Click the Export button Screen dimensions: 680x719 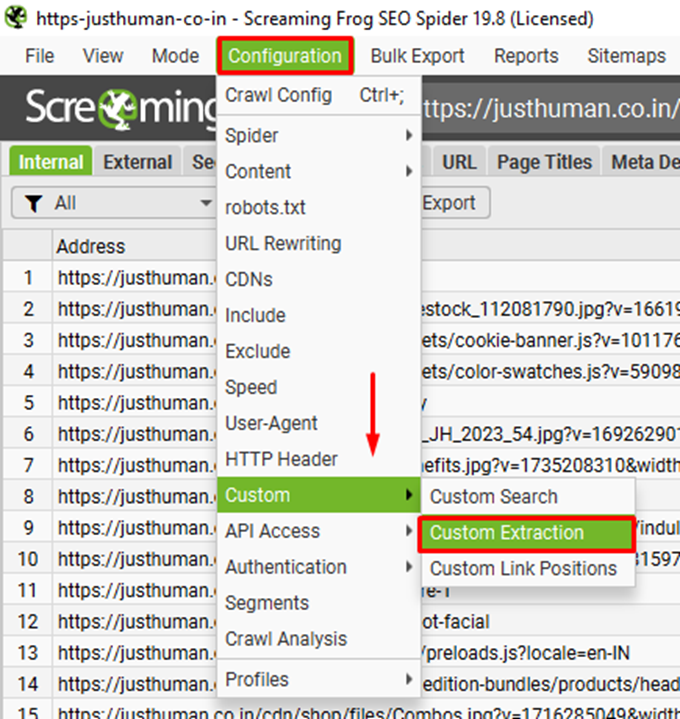coord(455,203)
